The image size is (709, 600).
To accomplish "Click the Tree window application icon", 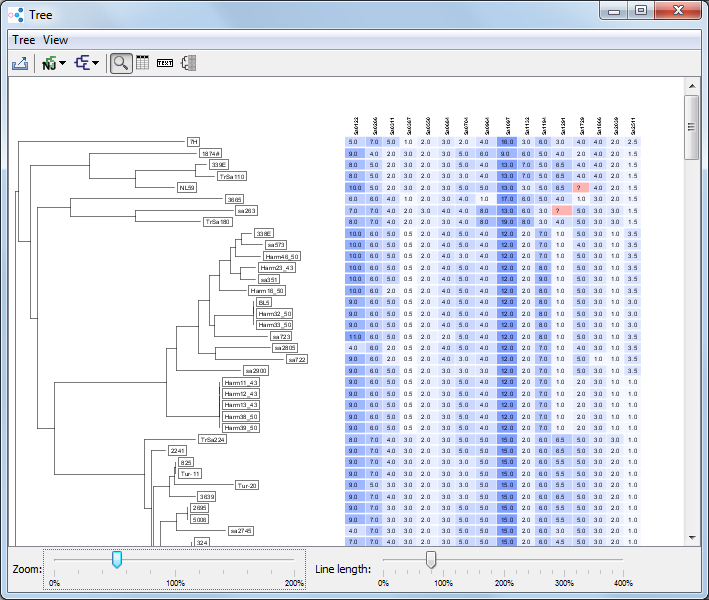I will (17, 14).
